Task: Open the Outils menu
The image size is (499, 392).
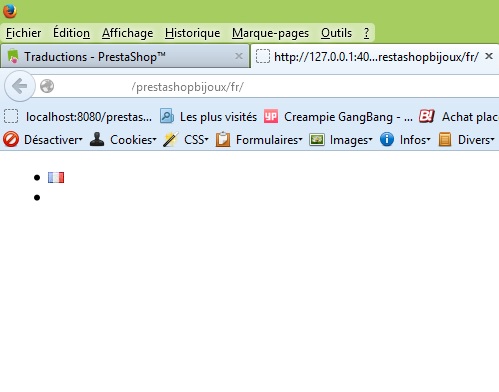Action: coord(336,33)
